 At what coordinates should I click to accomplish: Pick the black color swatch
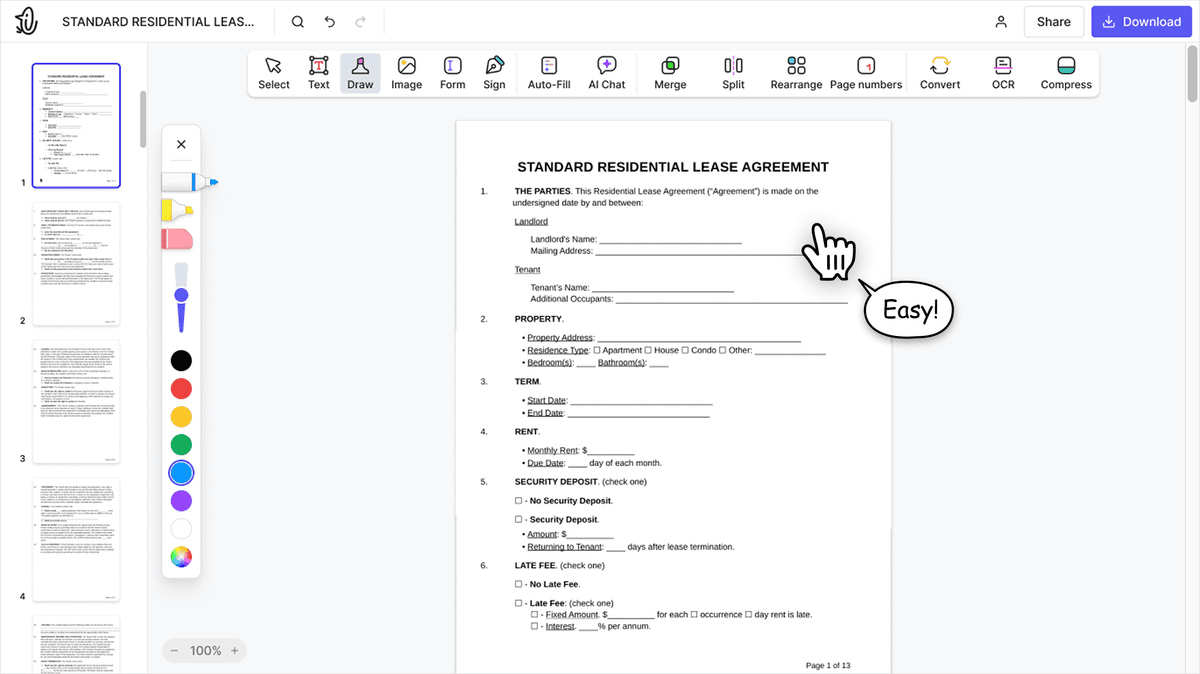[181, 361]
